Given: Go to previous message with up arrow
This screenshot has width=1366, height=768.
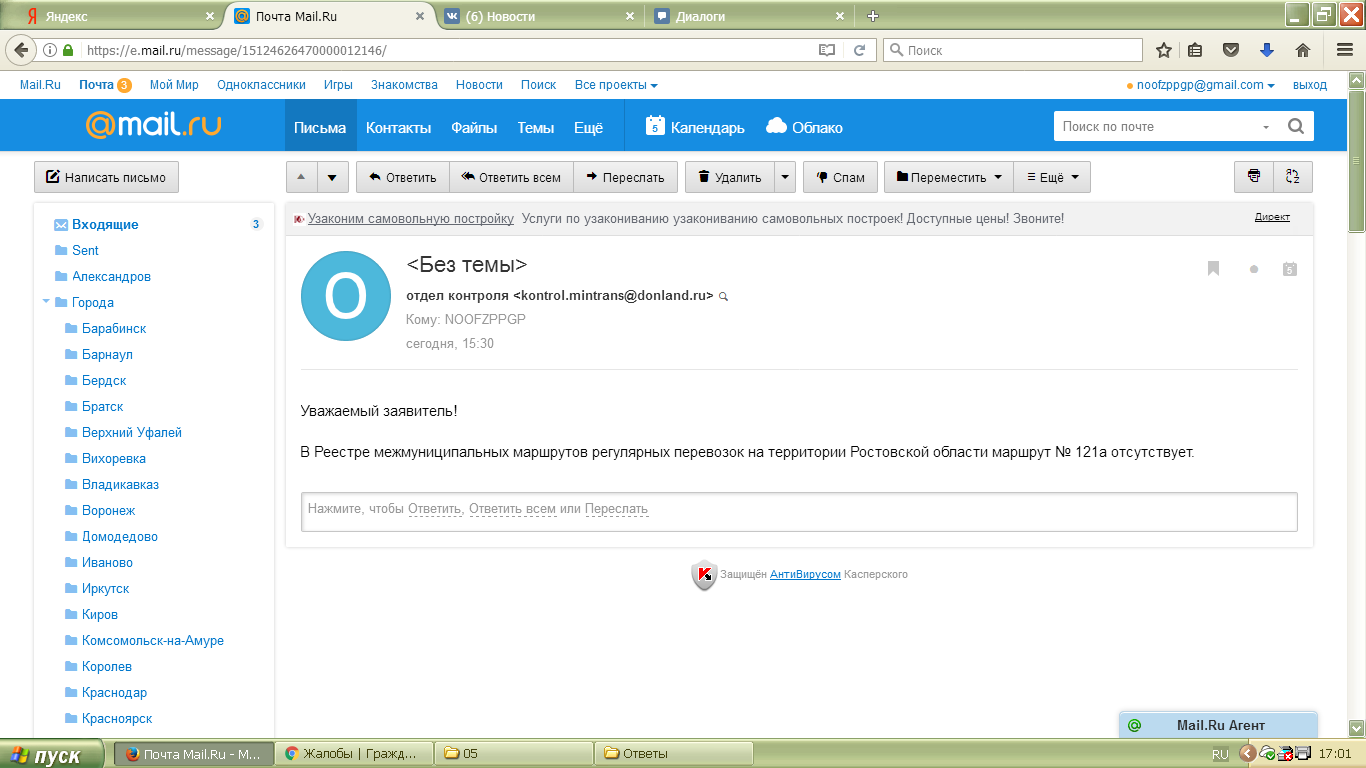Looking at the screenshot, I should pos(302,177).
